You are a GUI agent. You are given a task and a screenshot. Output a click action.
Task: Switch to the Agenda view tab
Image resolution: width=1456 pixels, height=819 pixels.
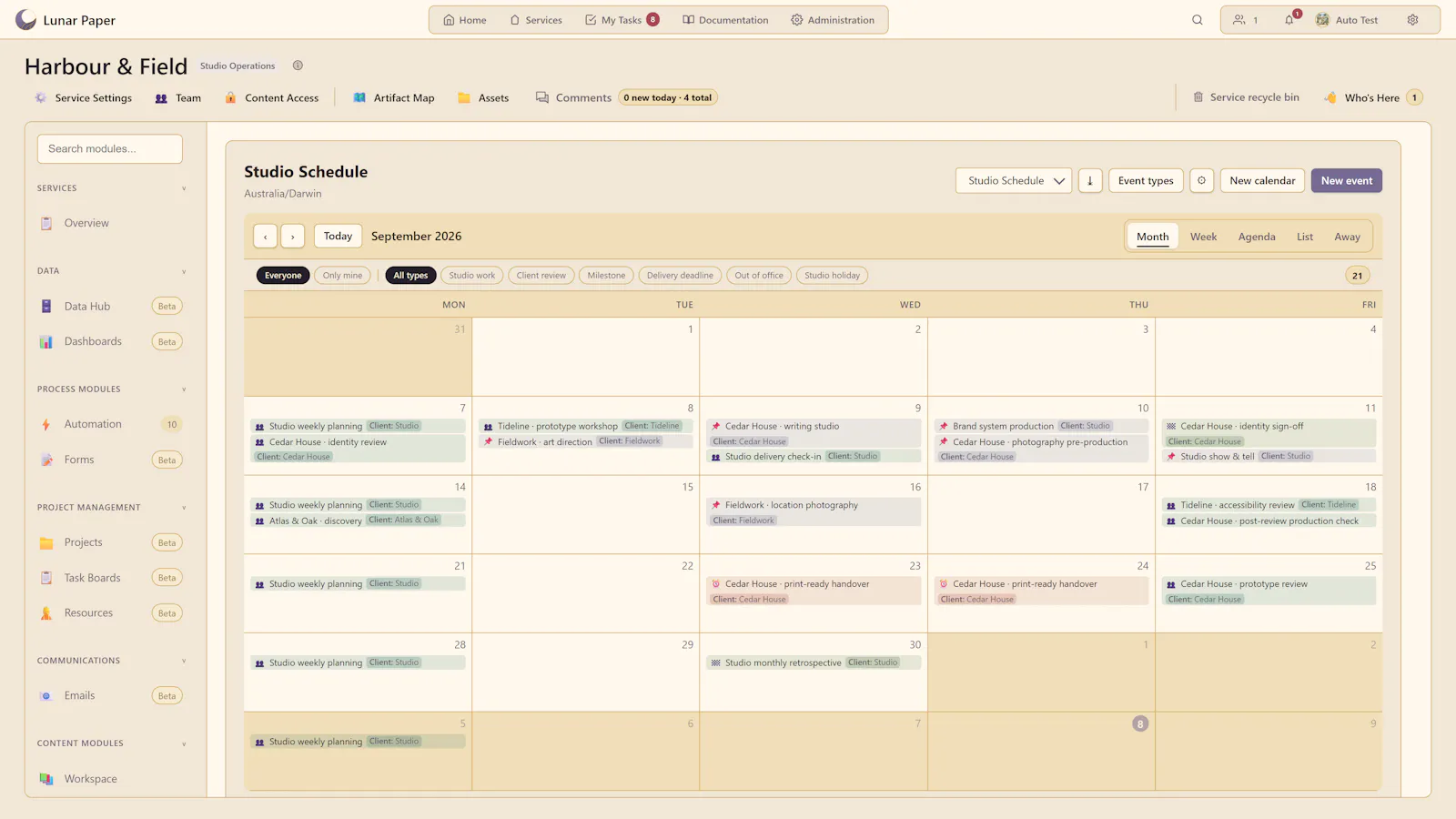[x=1257, y=237]
